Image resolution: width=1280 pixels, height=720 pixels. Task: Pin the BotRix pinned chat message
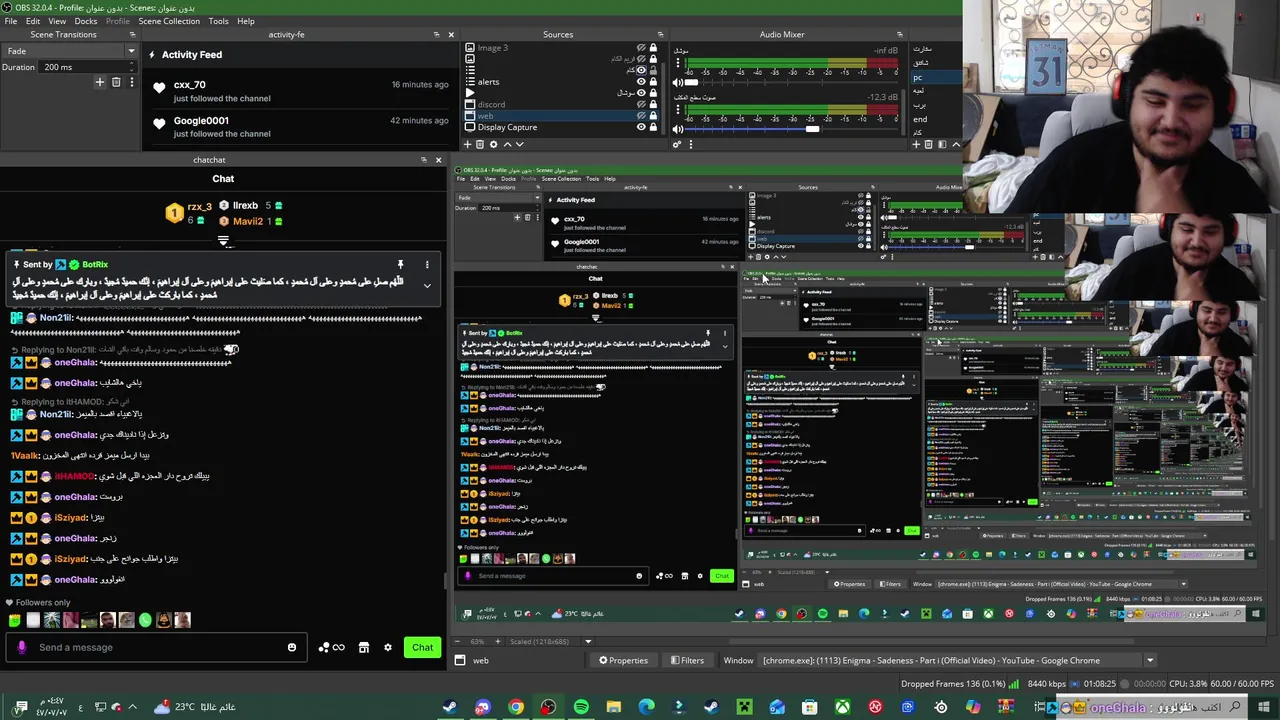(x=400, y=265)
